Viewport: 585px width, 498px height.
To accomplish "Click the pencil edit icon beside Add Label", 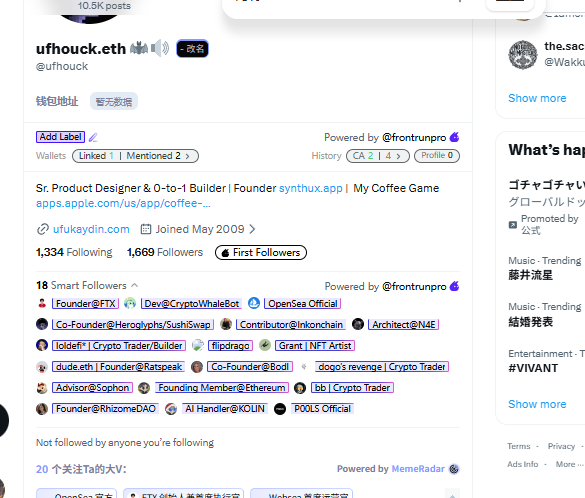I will tap(93, 138).
